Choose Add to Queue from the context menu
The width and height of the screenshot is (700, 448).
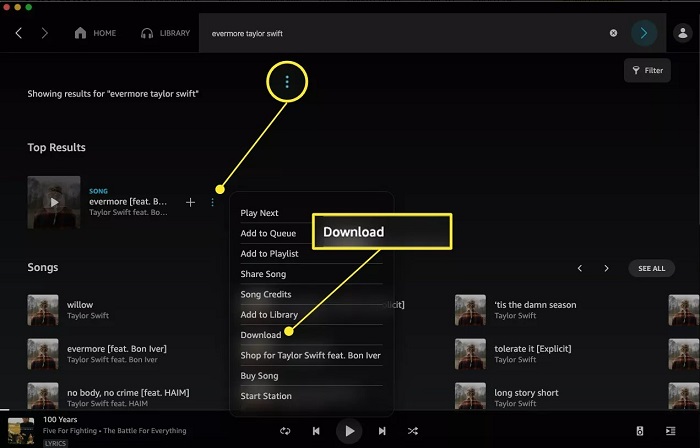pos(268,233)
